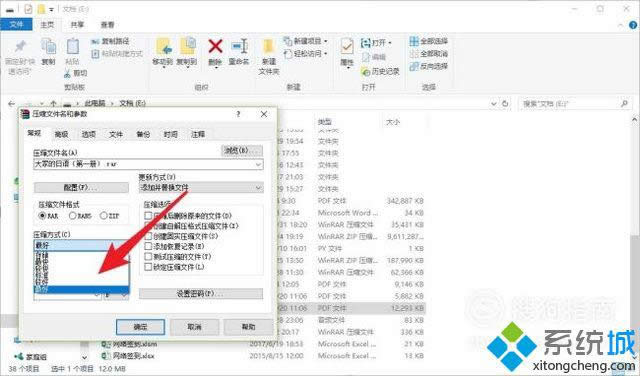Enable lock archive (L) checkbox
This screenshot has width=640, height=376.
(x=148, y=267)
